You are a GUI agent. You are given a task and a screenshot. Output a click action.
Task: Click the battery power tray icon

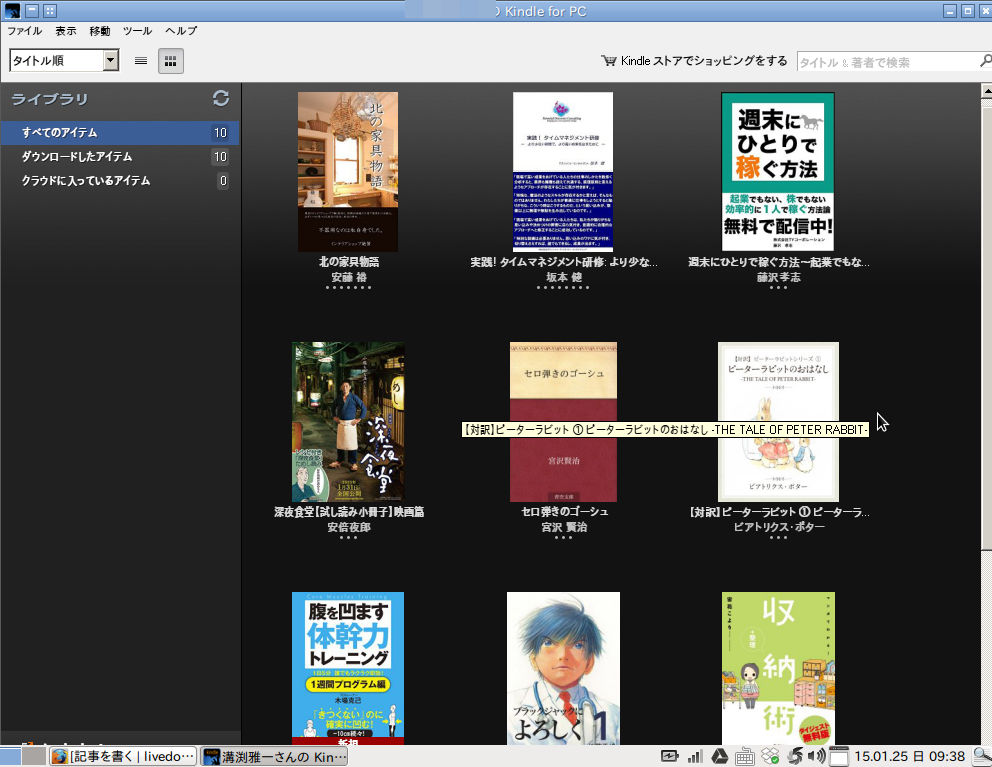click(x=669, y=756)
